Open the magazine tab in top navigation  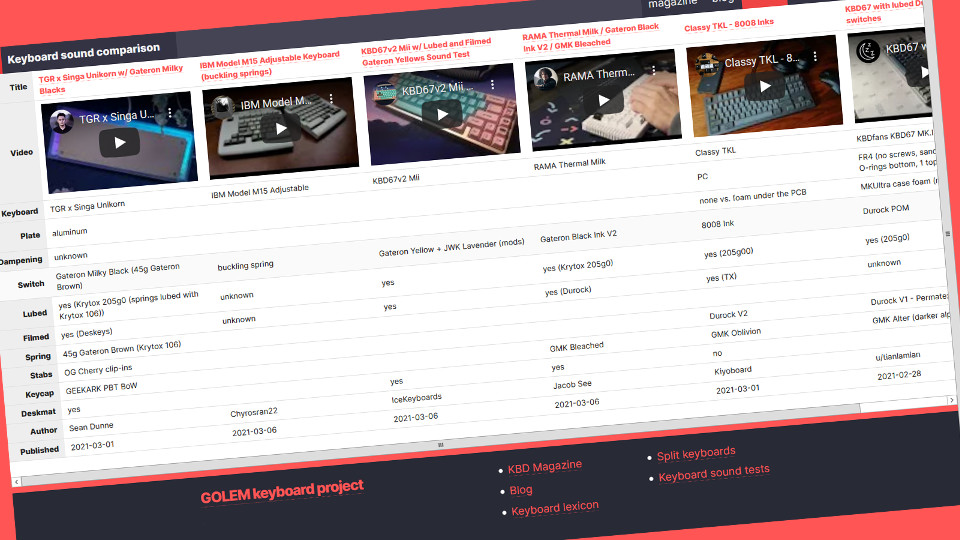point(672,4)
